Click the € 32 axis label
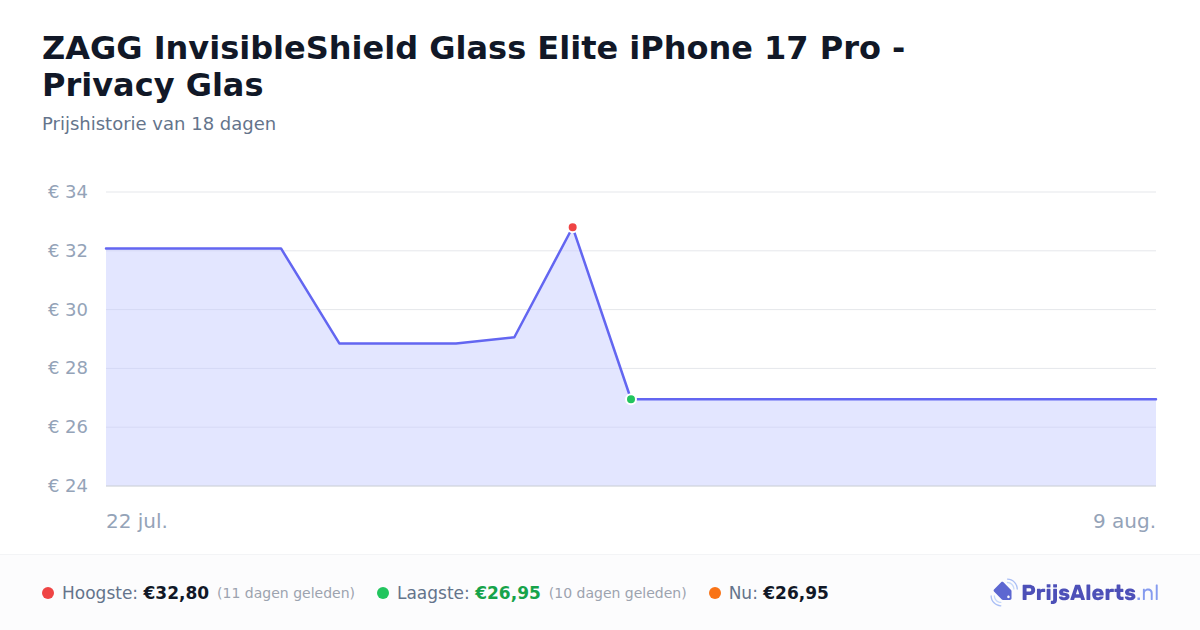The image size is (1200, 630). click(68, 251)
